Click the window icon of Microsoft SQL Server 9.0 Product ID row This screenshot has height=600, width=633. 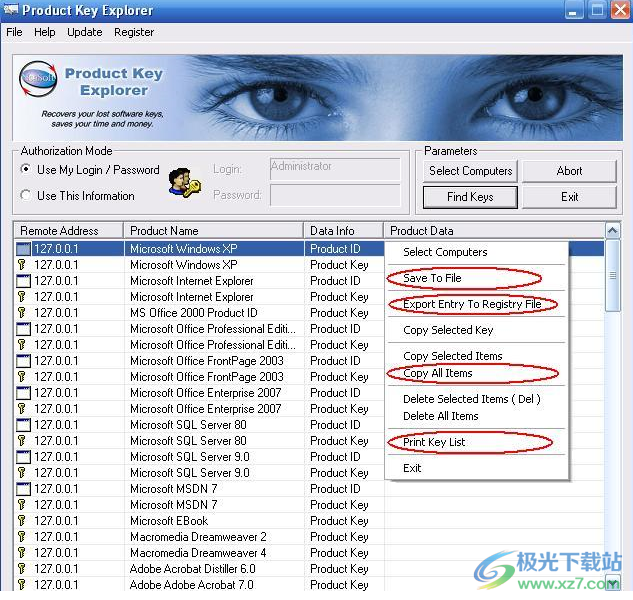click(x=23, y=457)
